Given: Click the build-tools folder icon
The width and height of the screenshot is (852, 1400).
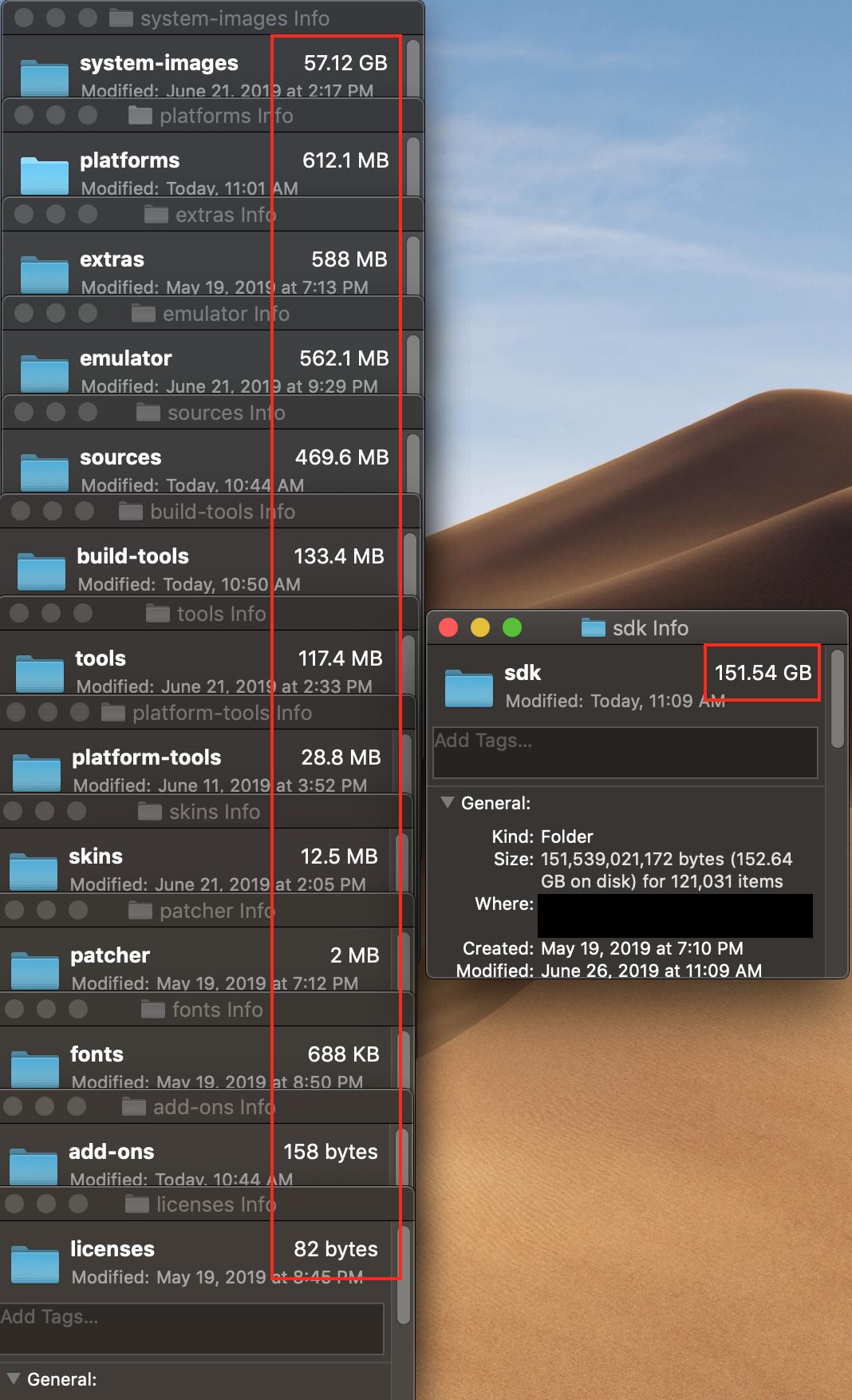Looking at the screenshot, I should tap(41, 571).
